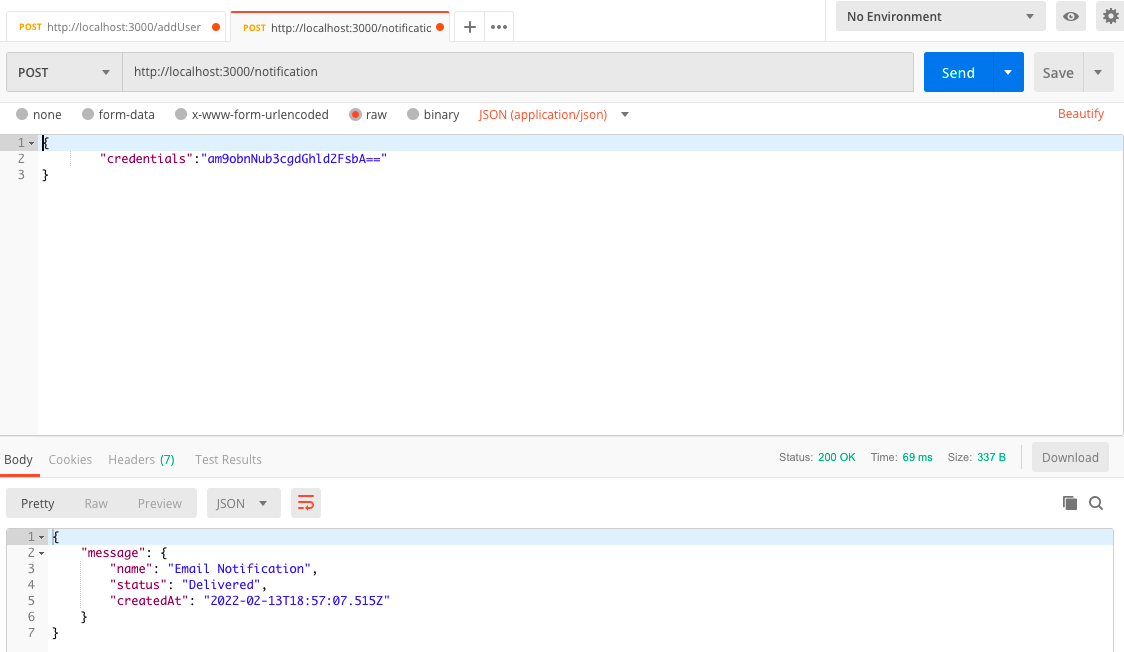Open the POST method dropdown
Viewport: 1124px width, 652px height.
[x=65, y=72]
